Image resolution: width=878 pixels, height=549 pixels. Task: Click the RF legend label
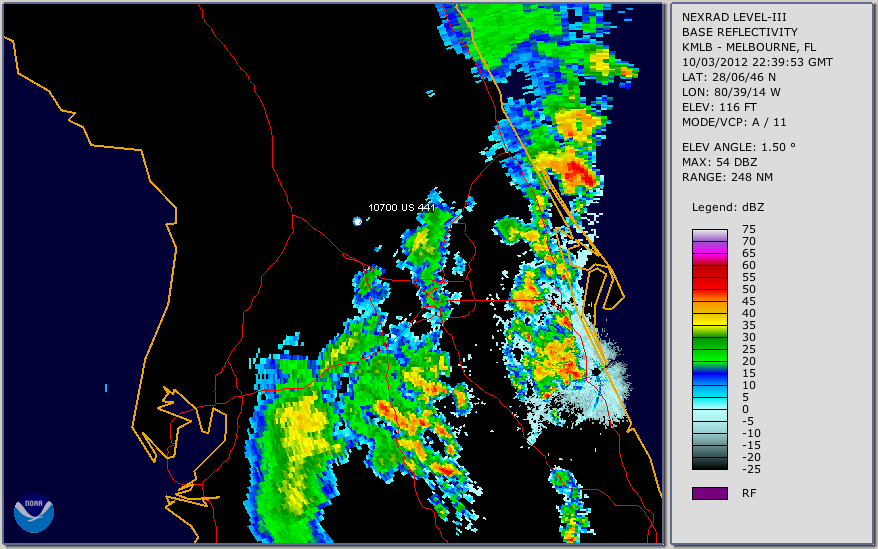click(749, 493)
